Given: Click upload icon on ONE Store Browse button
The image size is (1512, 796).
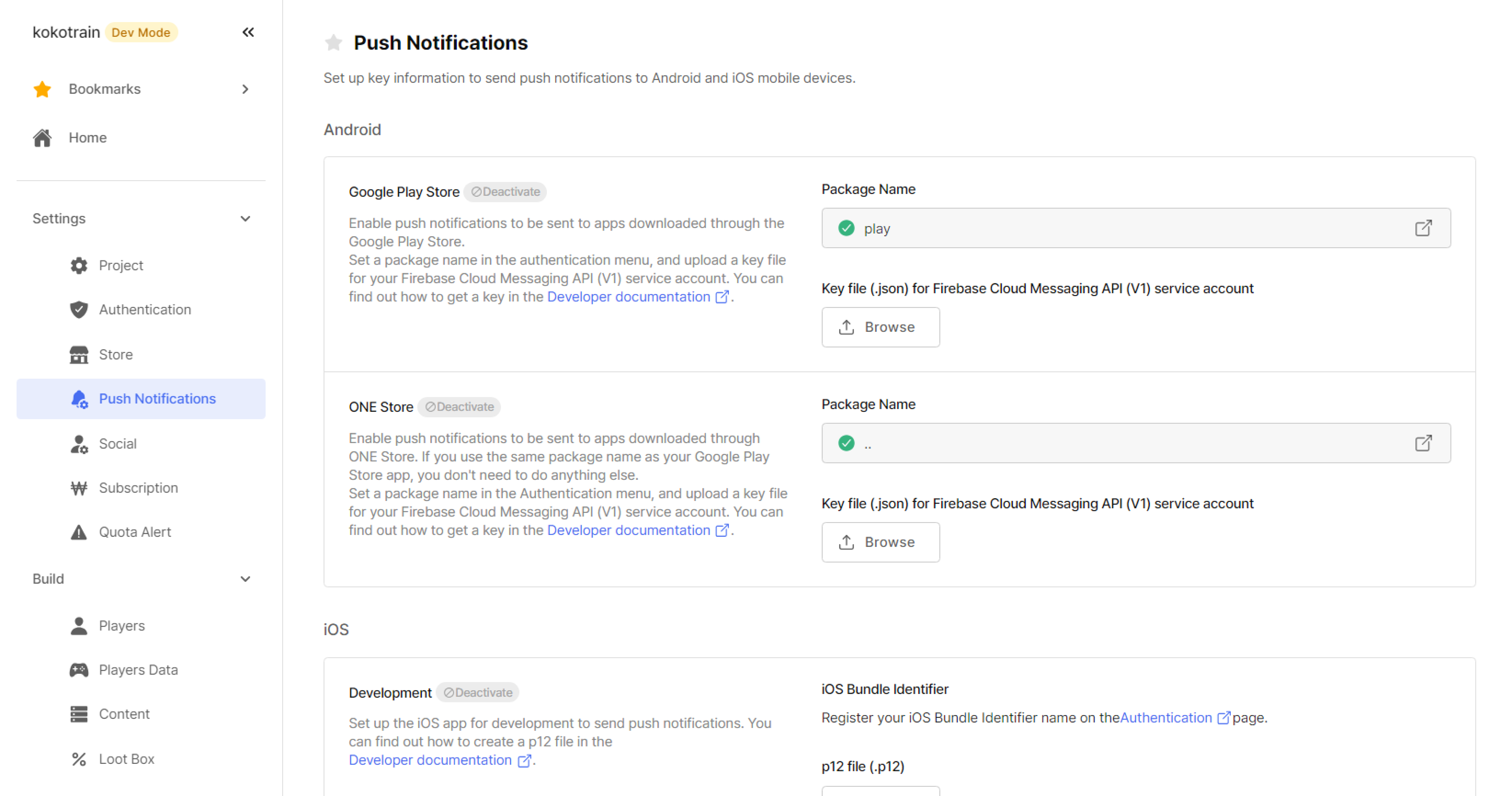Looking at the screenshot, I should point(846,542).
